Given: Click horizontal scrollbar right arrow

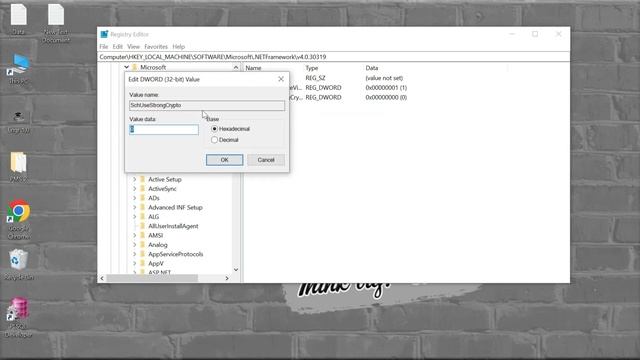Looking at the screenshot, I should pos(227,278).
